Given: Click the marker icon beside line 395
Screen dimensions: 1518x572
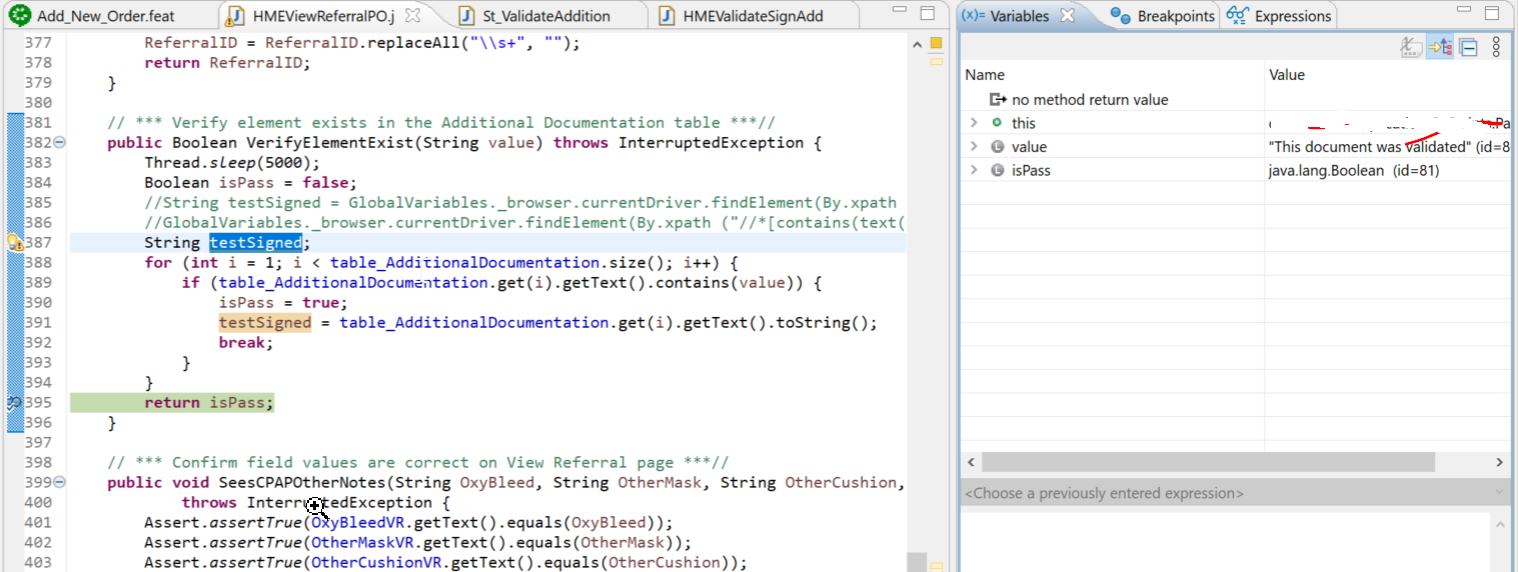Looking at the screenshot, I should coord(15,403).
